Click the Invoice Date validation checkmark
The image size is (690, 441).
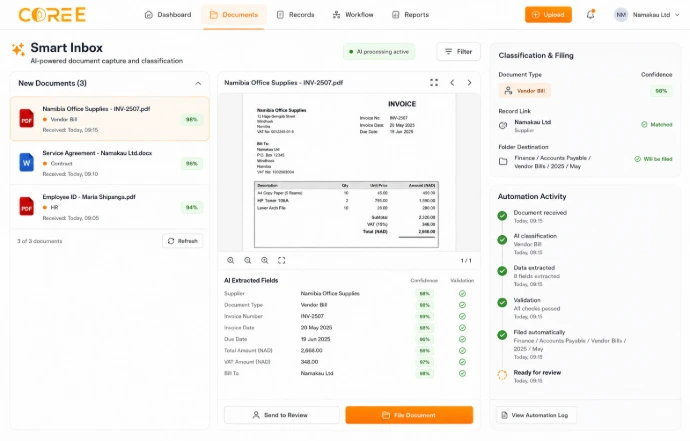coord(462,327)
